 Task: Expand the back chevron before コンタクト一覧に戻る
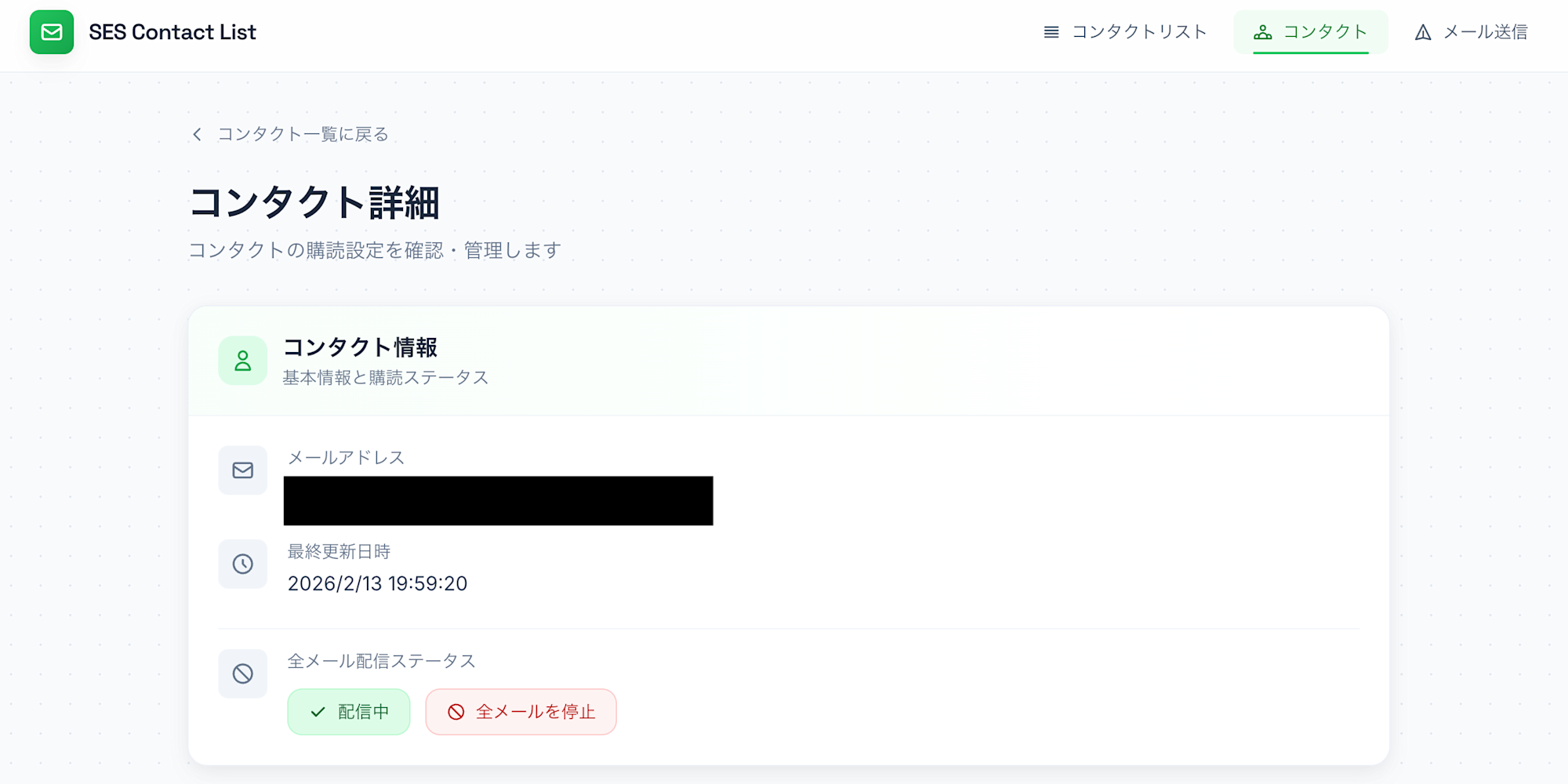(x=197, y=134)
